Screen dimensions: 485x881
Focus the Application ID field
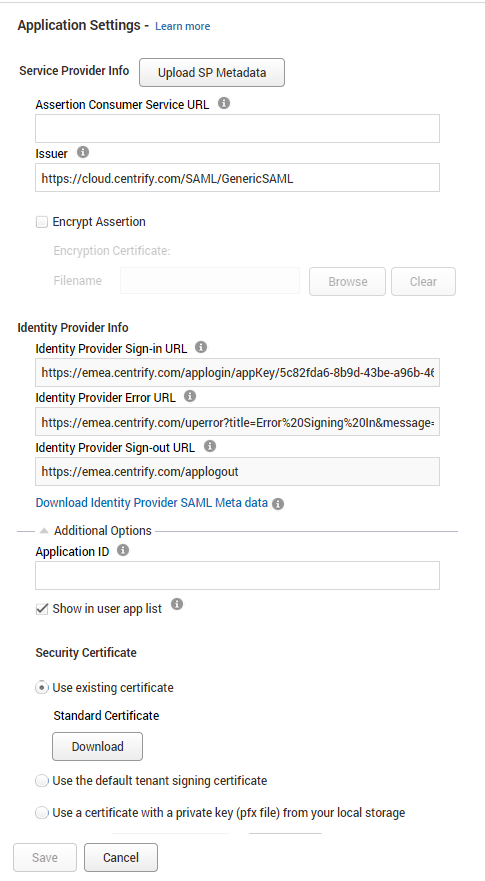tap(237, 575)
